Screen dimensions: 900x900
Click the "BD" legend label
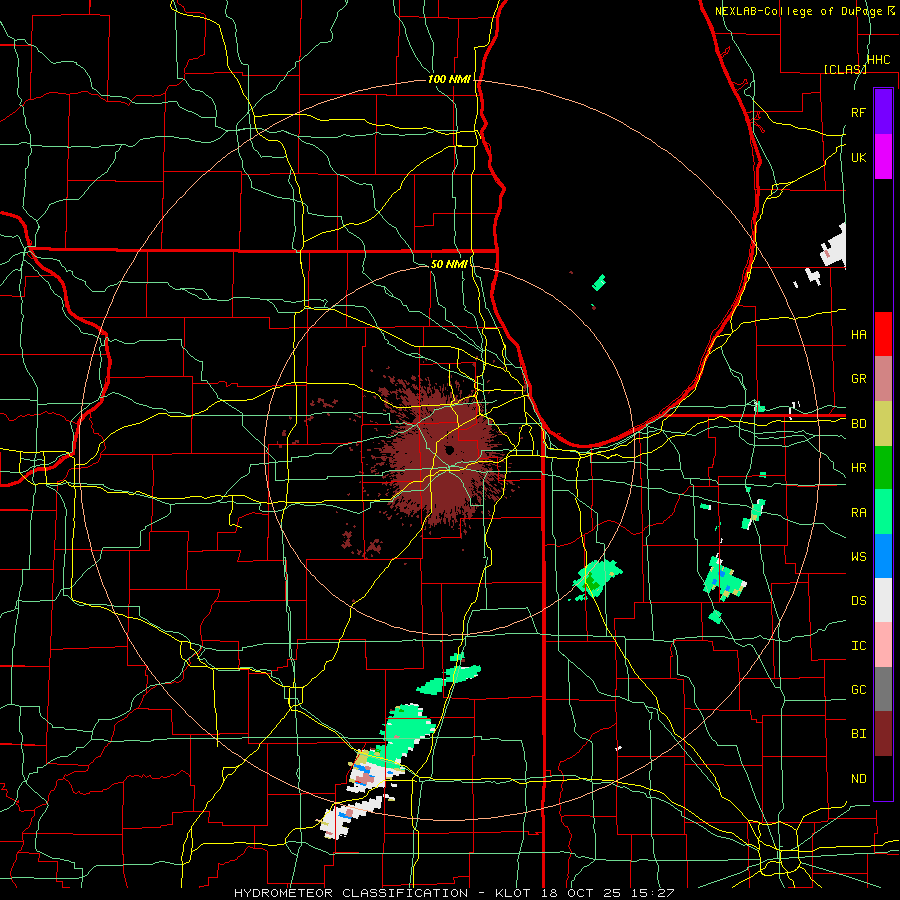[x=859, y=424]
